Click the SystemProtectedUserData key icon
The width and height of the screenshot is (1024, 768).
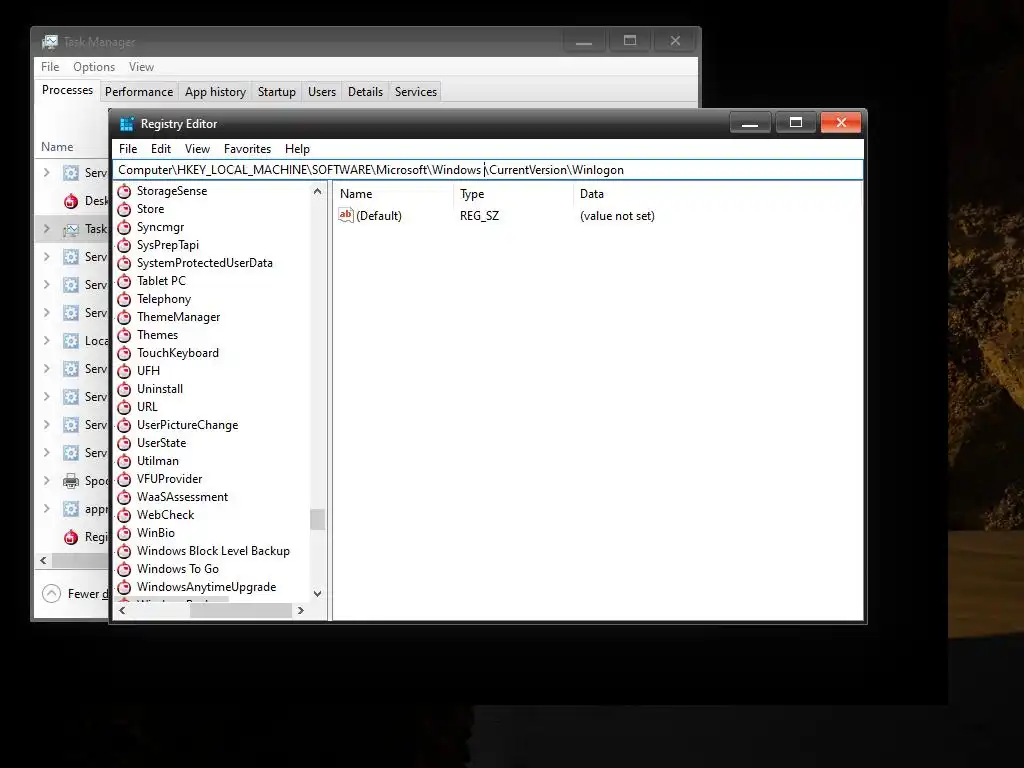pyautogui.click(x=124, y=263)
